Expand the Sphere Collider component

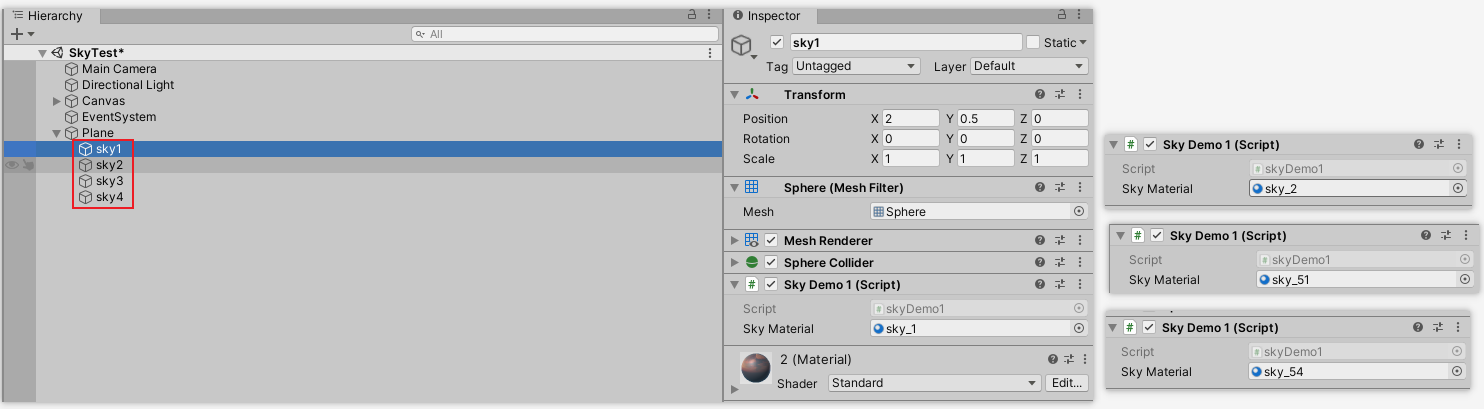click(735, 263)
